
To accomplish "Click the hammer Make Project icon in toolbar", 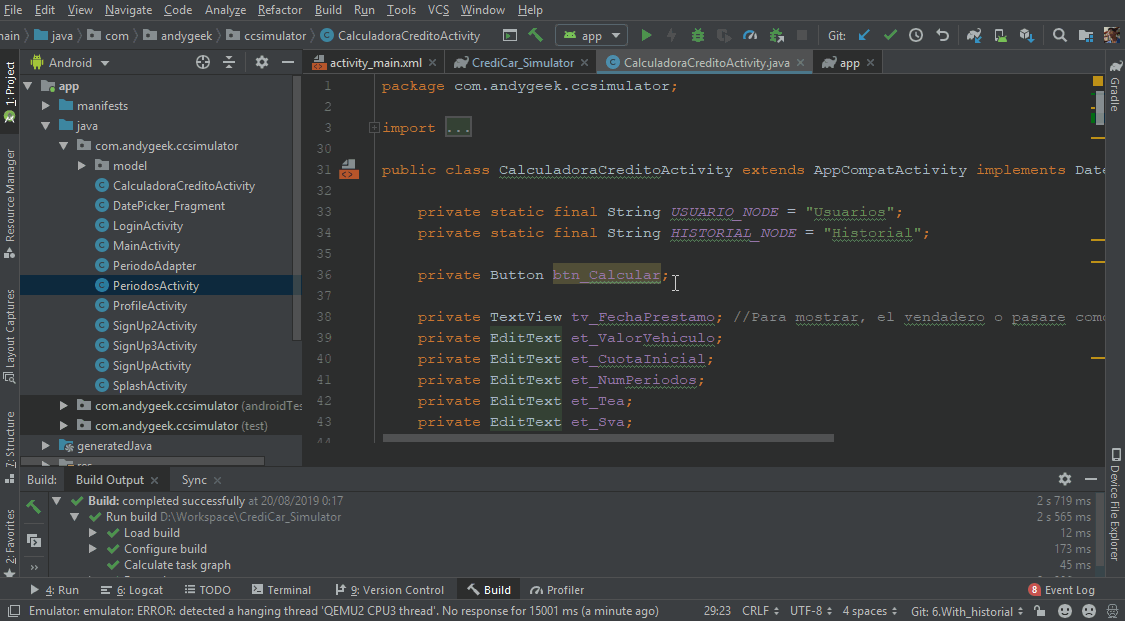I will [536, 35].
